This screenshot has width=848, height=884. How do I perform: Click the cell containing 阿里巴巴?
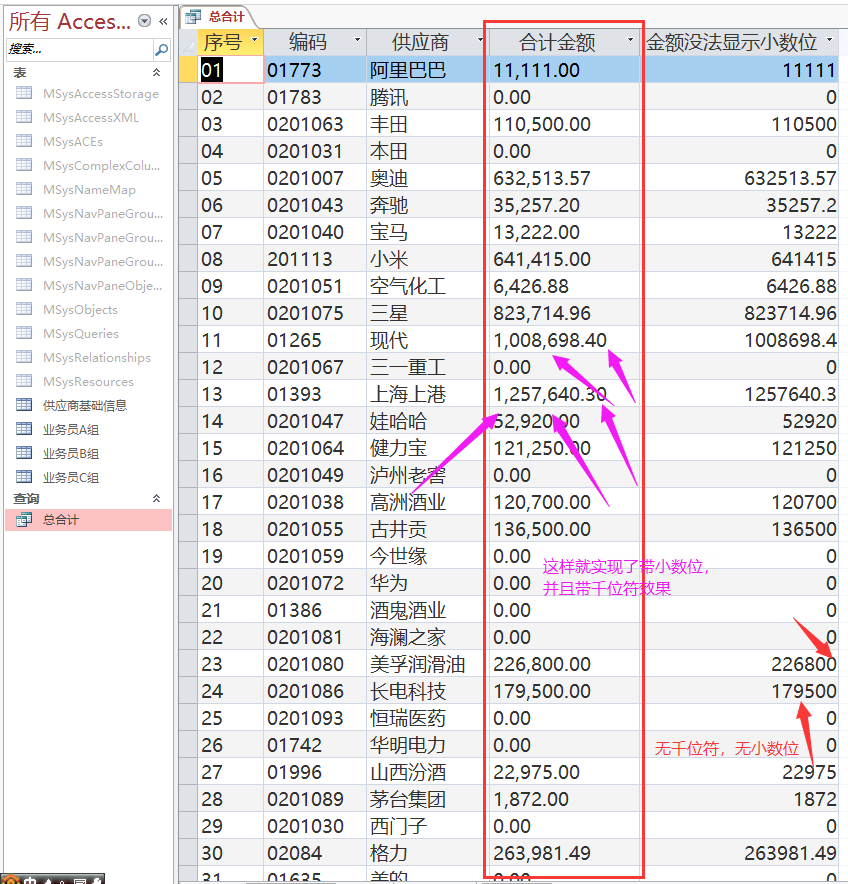[x=428, y=70]
